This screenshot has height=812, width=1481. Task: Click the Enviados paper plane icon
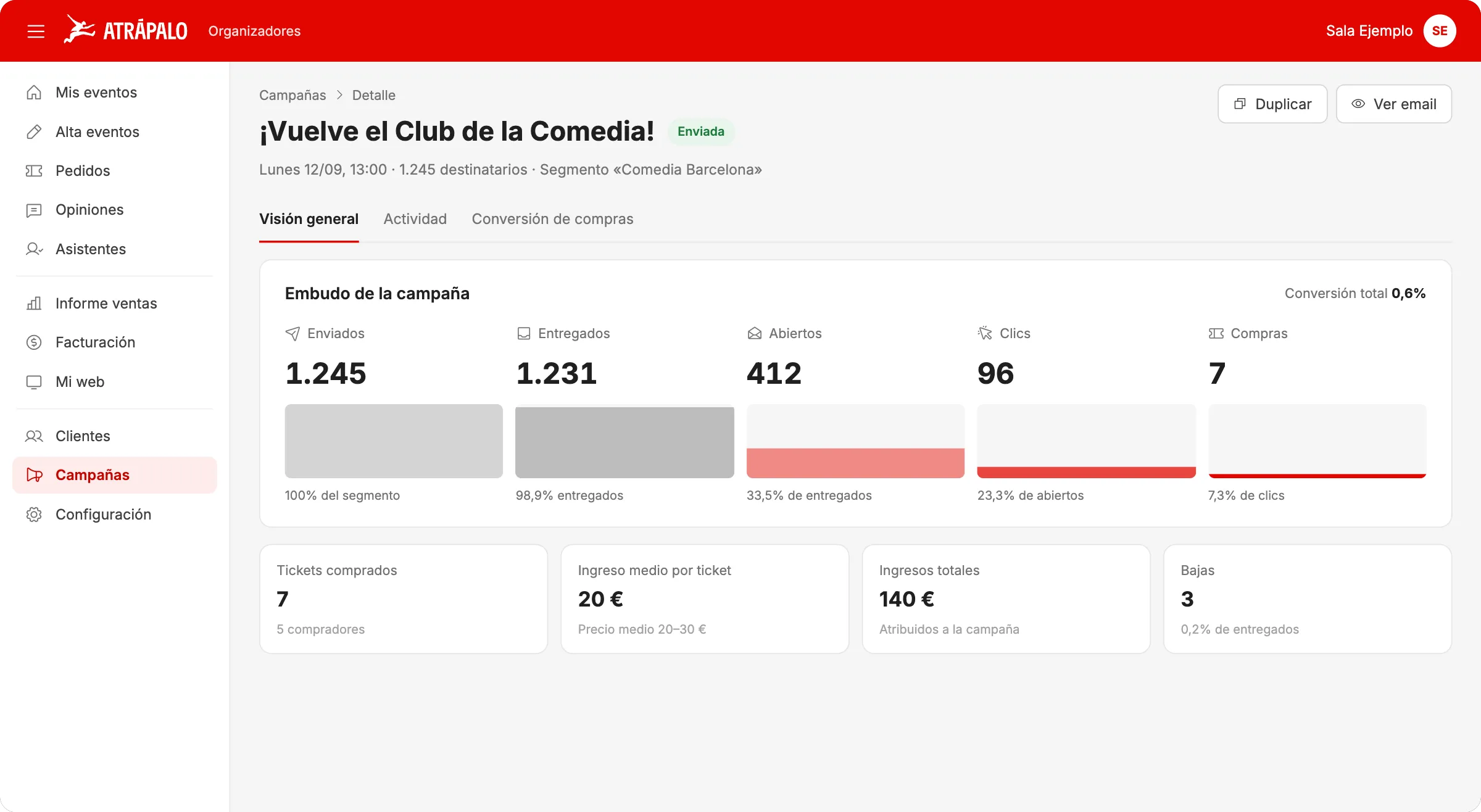click(x=292, y=334)
